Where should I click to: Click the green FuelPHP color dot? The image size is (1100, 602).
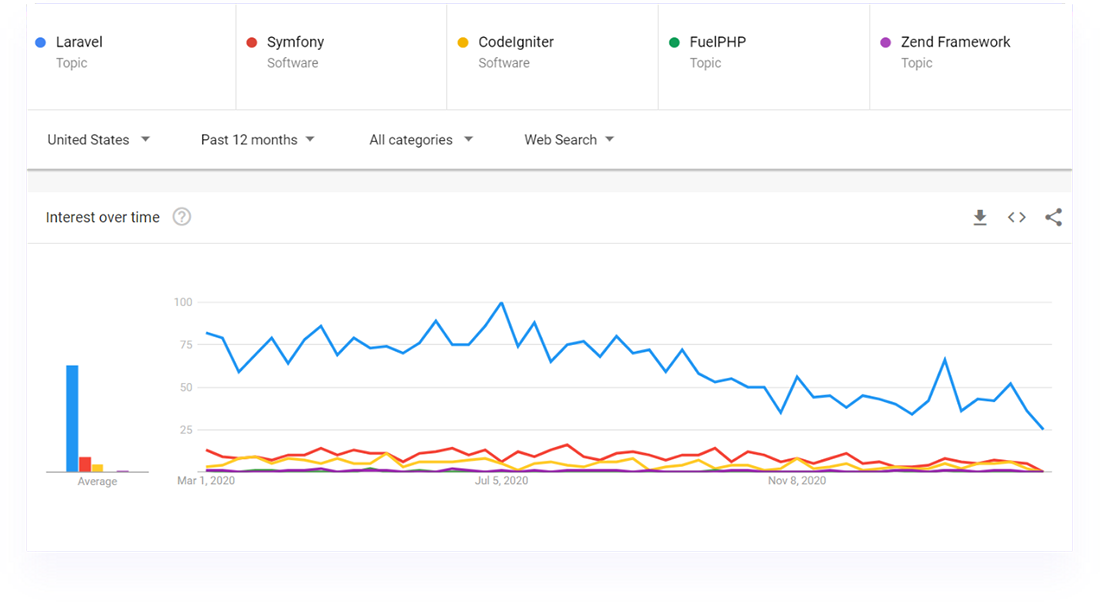tap(672, 42)
